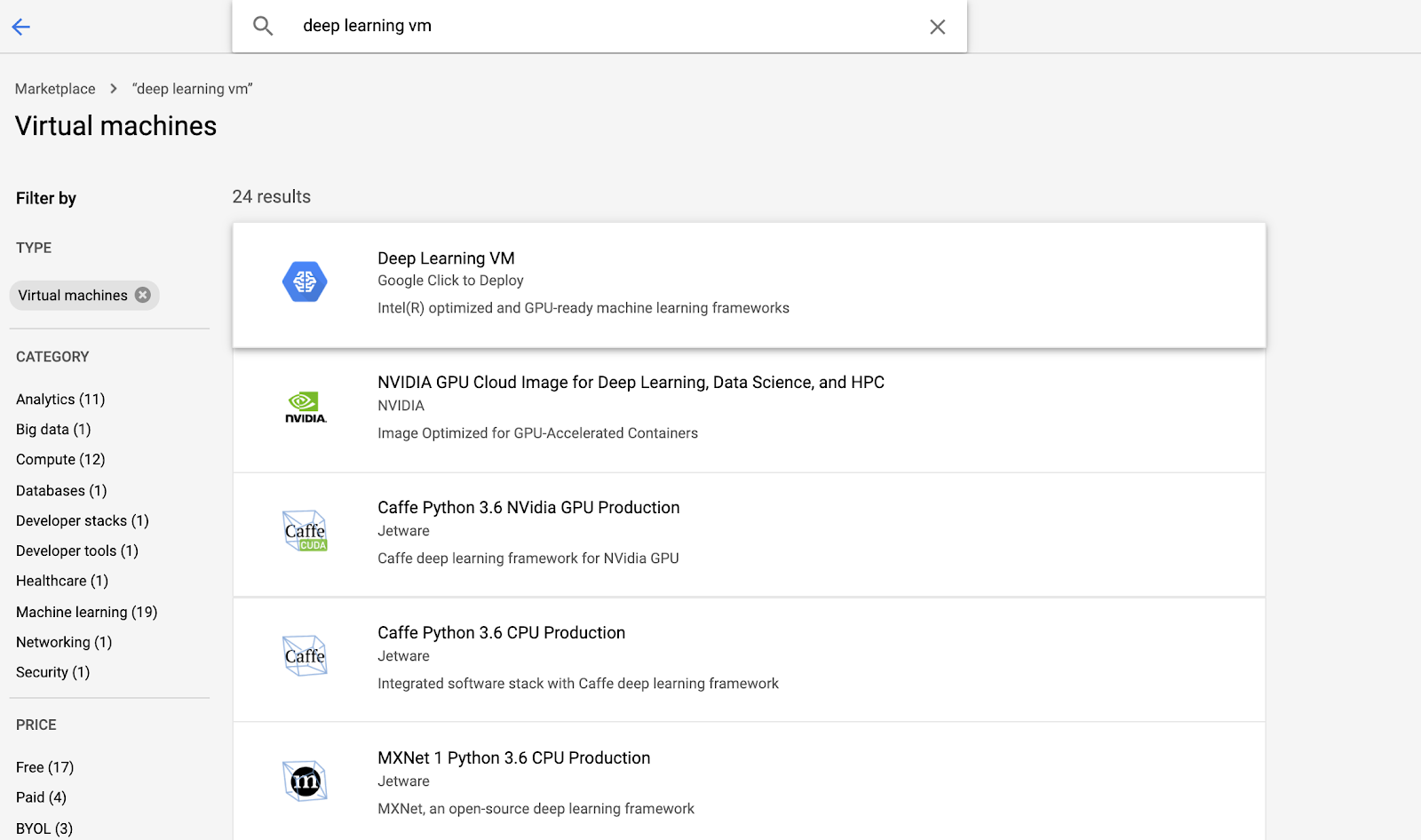Click the "Integrated software stack with Caffe" description
Image resolution: width=1421 pixels, height=840 pixels.
(578, 684)
